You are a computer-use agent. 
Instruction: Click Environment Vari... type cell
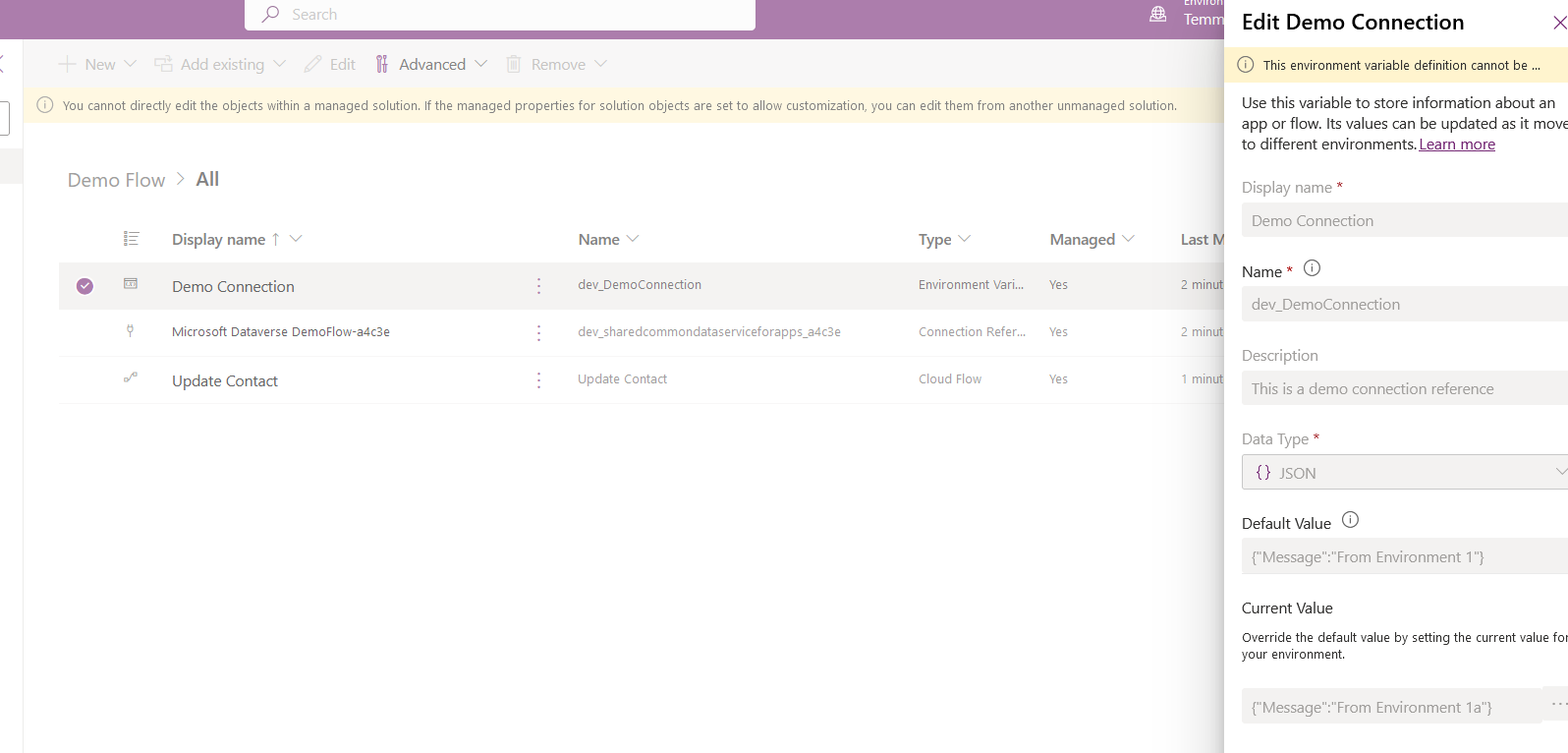(x=971, y=284)
